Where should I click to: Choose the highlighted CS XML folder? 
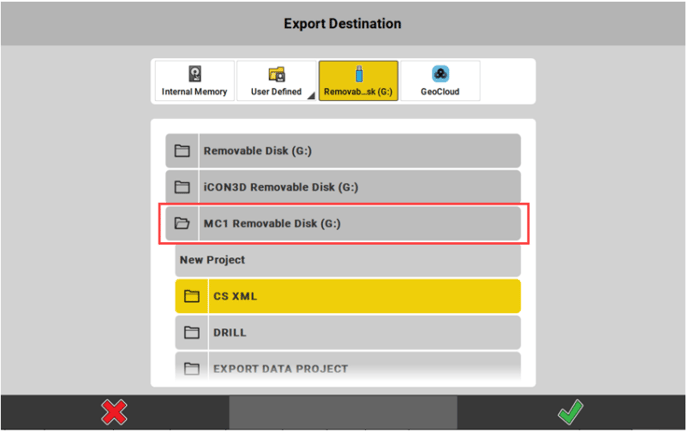360,296
